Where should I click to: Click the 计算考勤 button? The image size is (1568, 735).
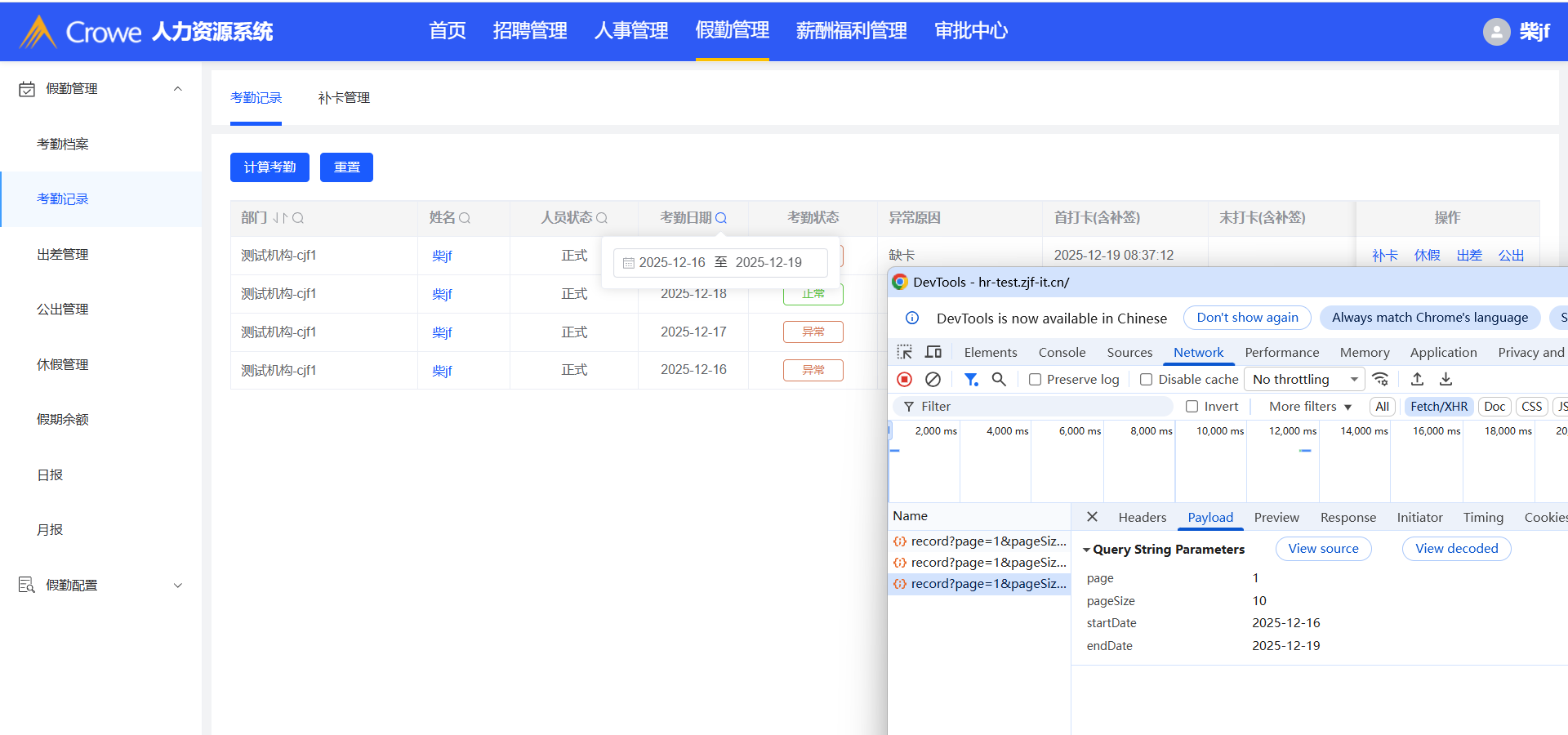(269, 167)
